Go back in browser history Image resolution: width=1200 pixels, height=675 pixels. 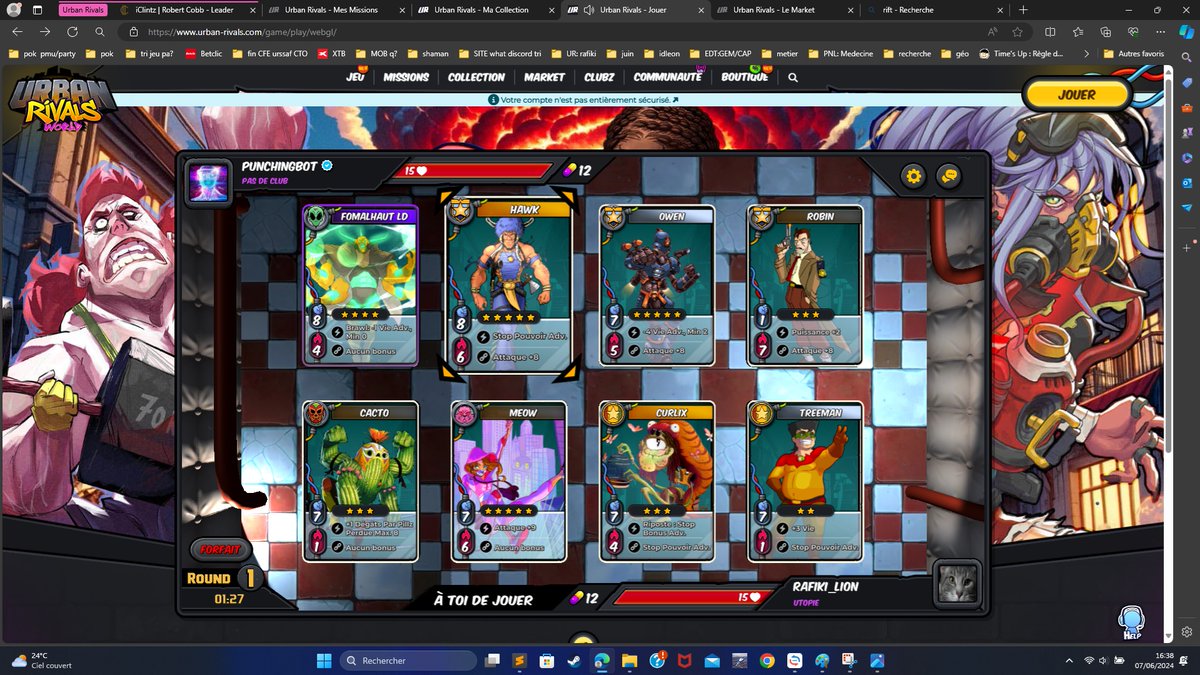(17, 32)
